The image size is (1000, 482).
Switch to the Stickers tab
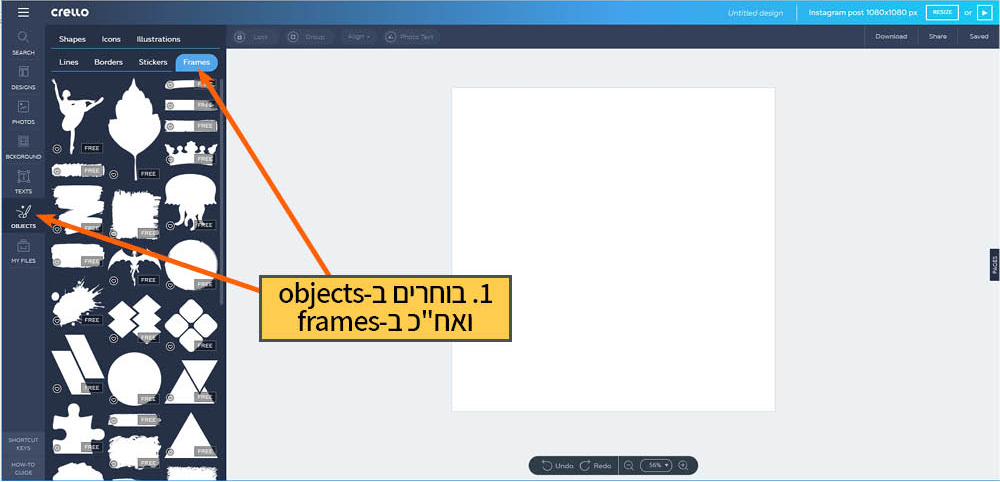(x=153, y=62)
